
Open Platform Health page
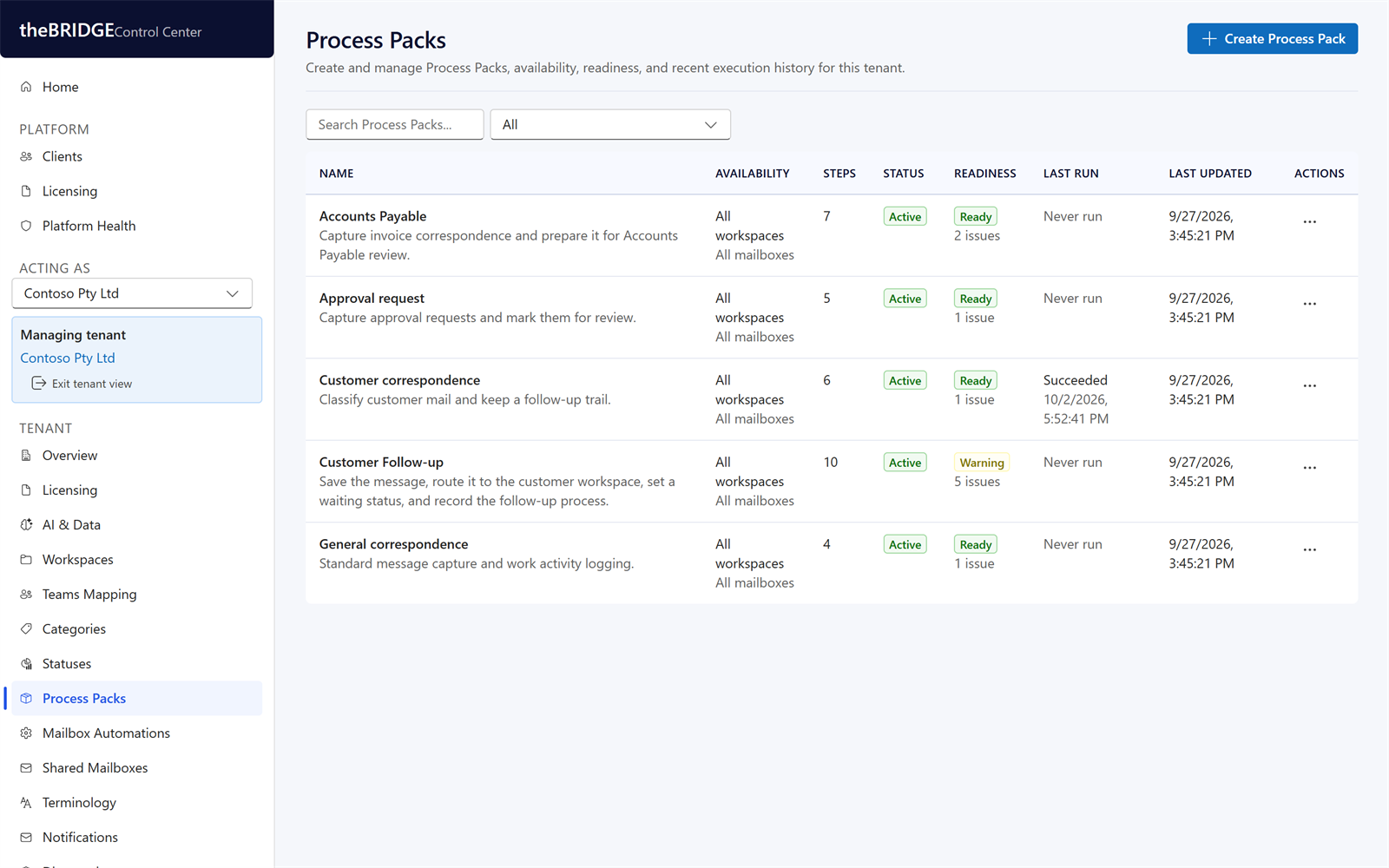pos(137,226)
